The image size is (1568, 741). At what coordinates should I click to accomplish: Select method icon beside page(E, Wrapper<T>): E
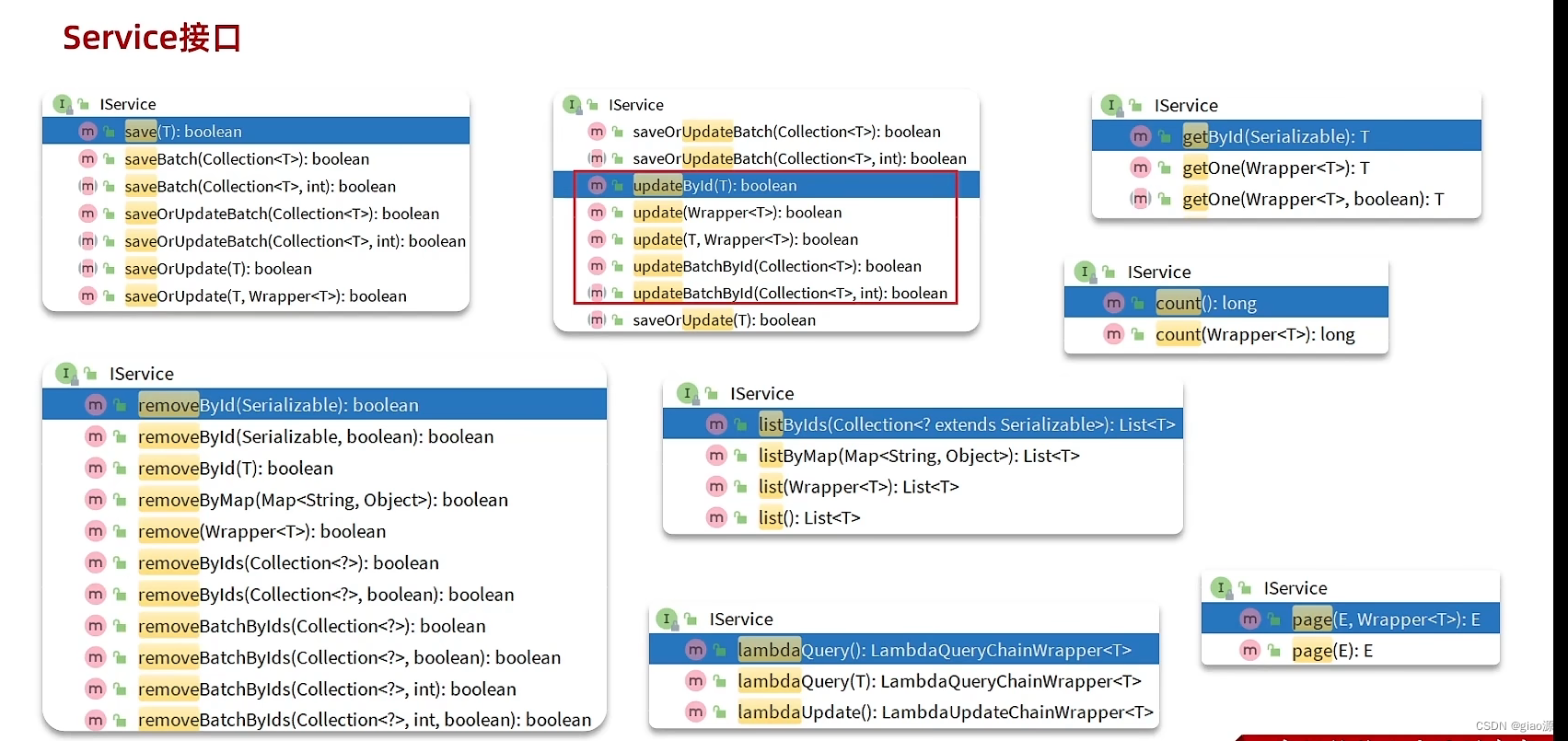(1249, 619)
